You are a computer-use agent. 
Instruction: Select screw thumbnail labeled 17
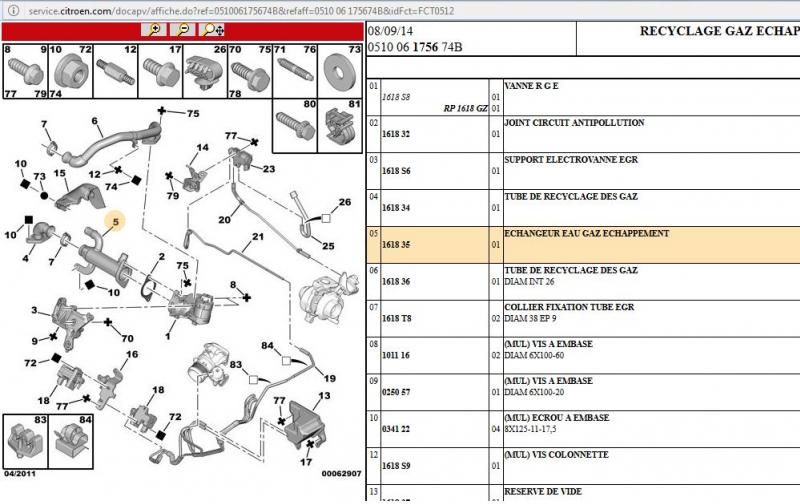point(160,71)
